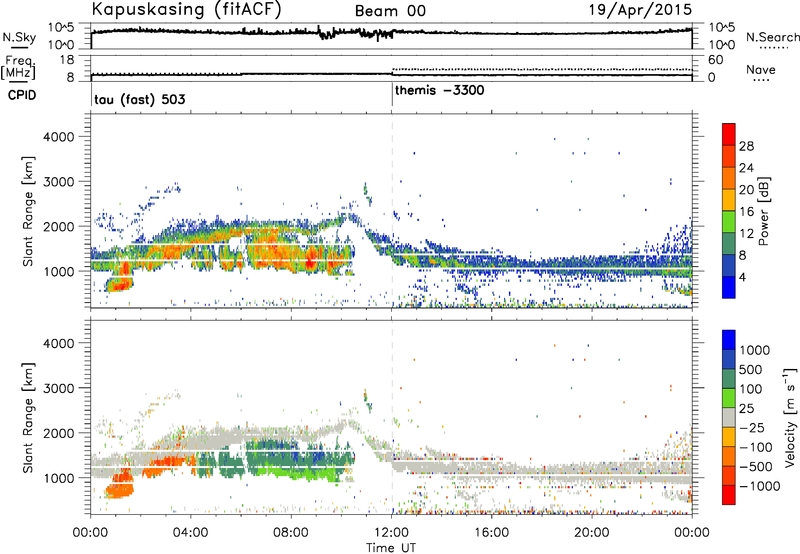The height and width of the screenshot is (554, 800).
Task: Click the 'themis -3300' CPID text
Action: [x=439, y=91]
